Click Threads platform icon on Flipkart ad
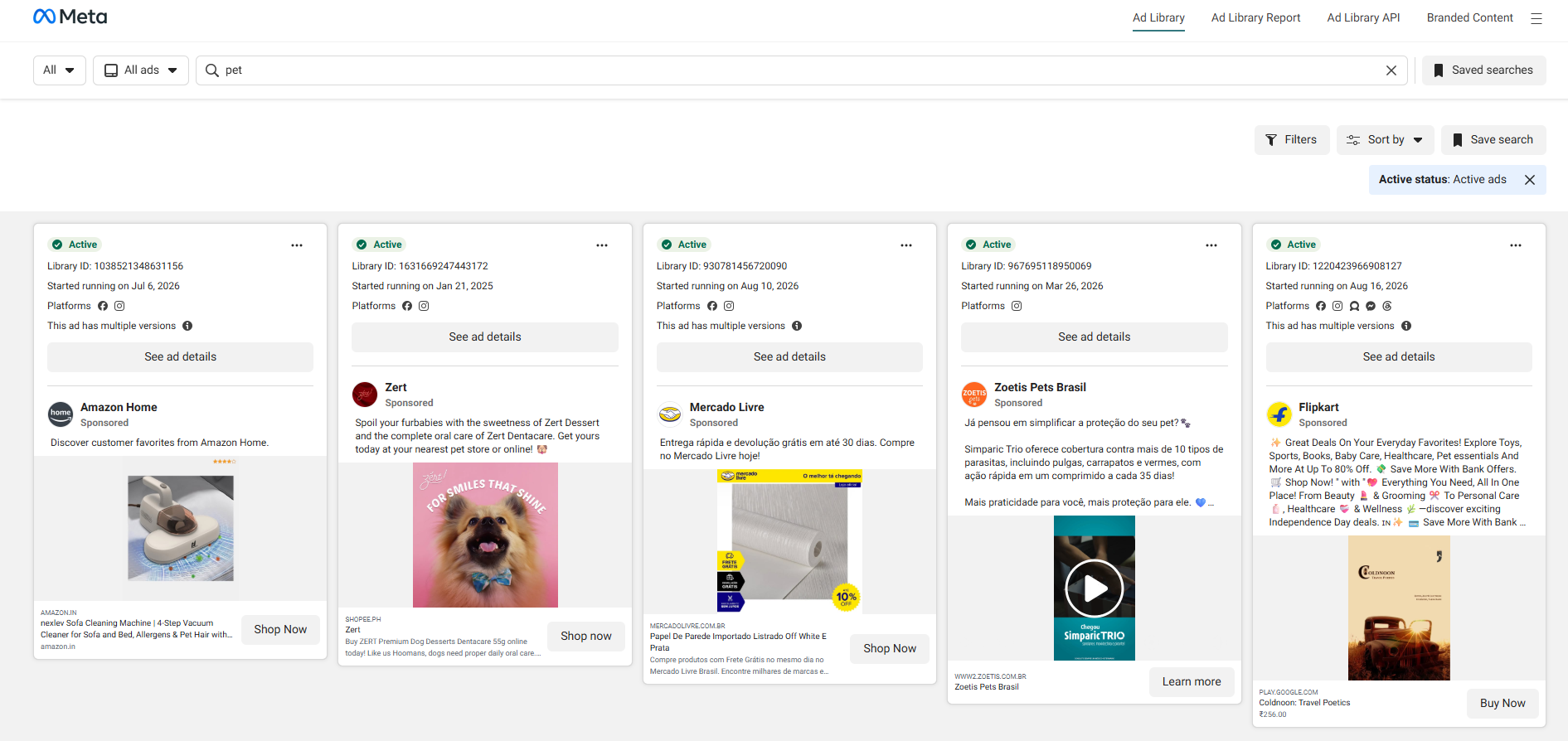Viewport: 1568px width, 741px height. [1387, 306]
